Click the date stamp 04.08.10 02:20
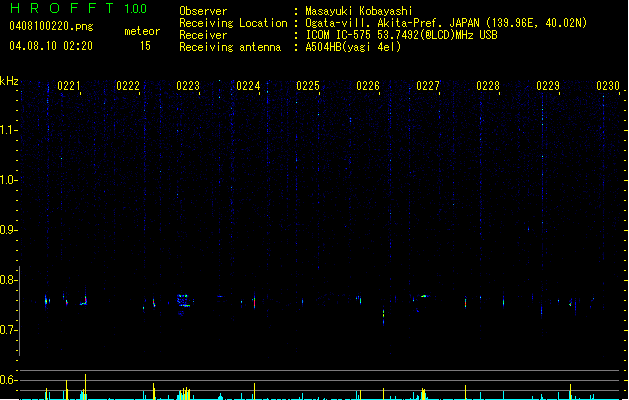 [51, 46]
